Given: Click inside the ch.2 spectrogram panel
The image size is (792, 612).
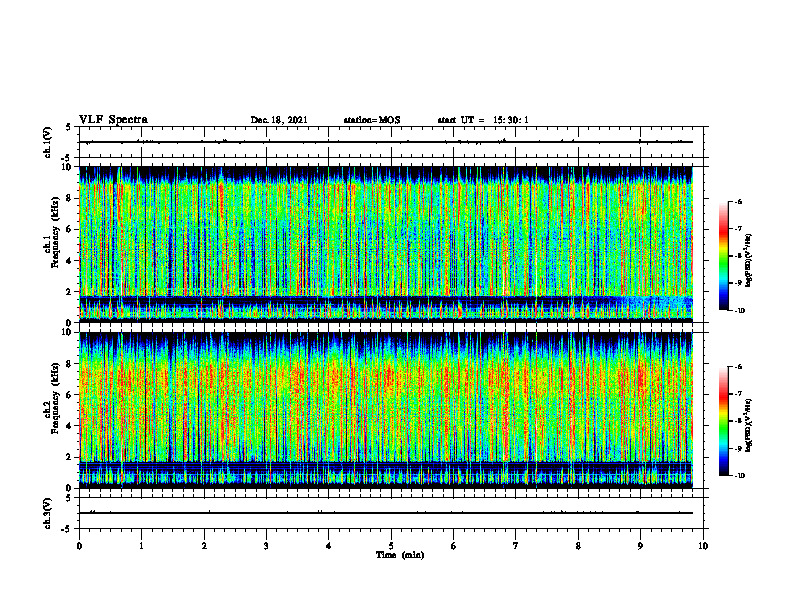Looking at the screenshot, I should 386,410.
